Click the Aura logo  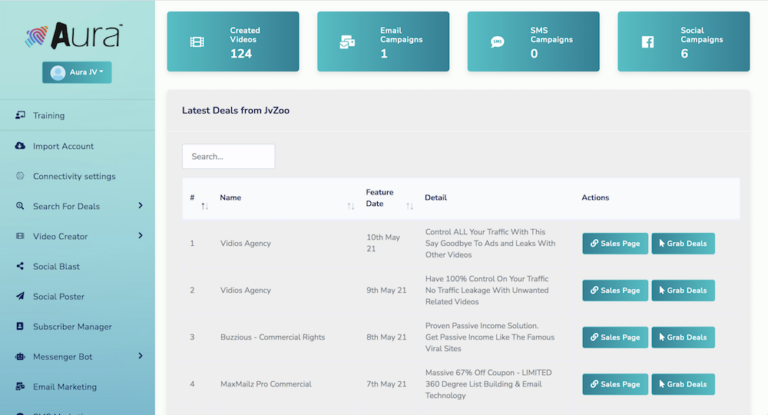click(x=73, y=36)
